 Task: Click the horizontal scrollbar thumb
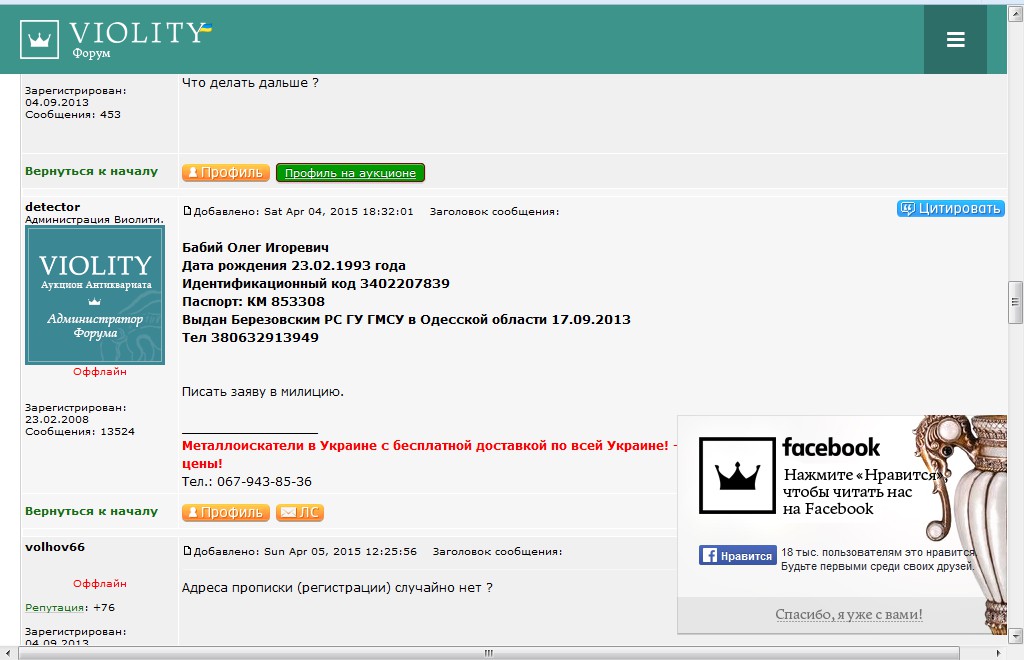coord(489,653)
